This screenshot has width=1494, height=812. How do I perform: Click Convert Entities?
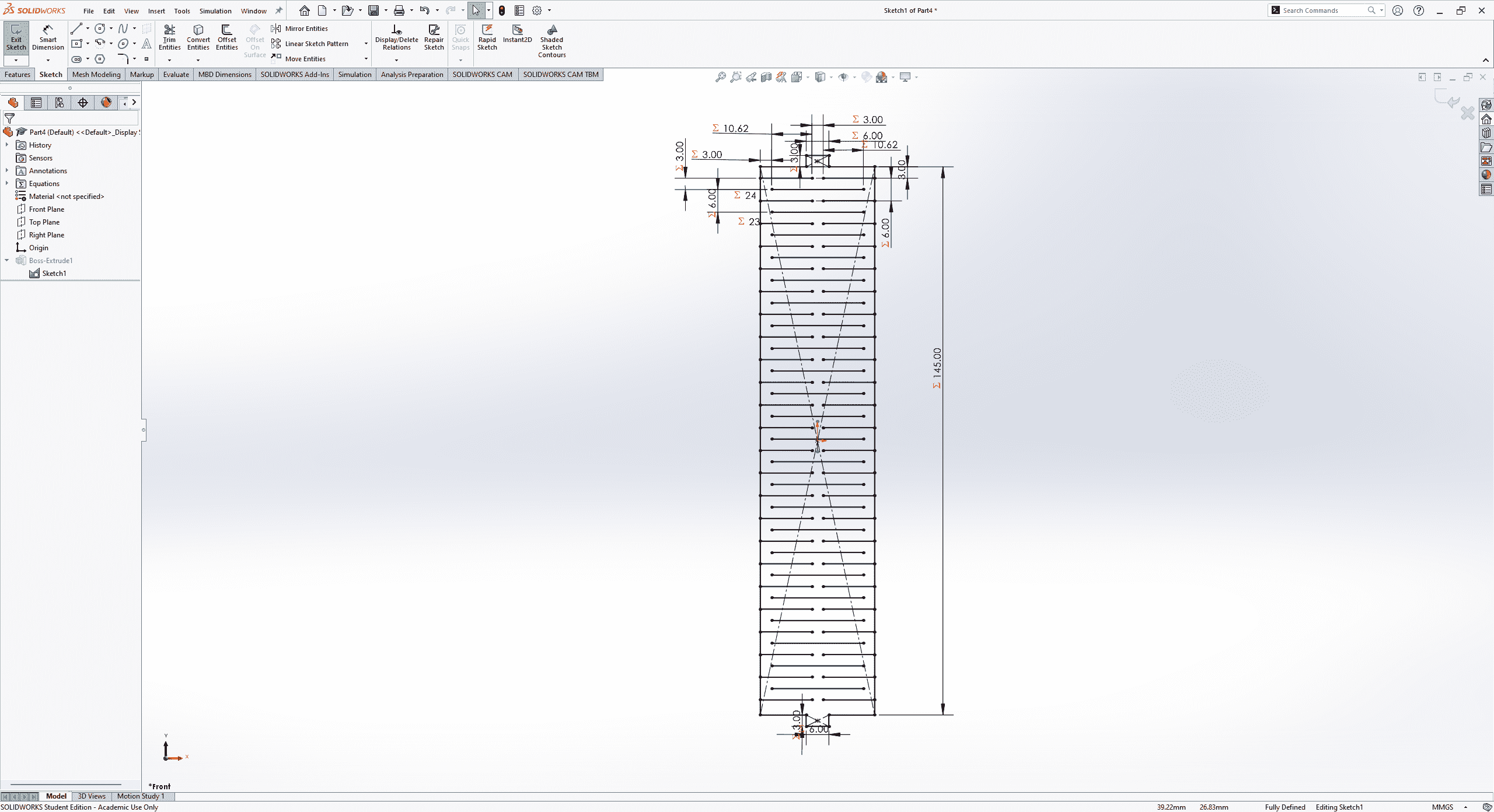click(198, 37)
